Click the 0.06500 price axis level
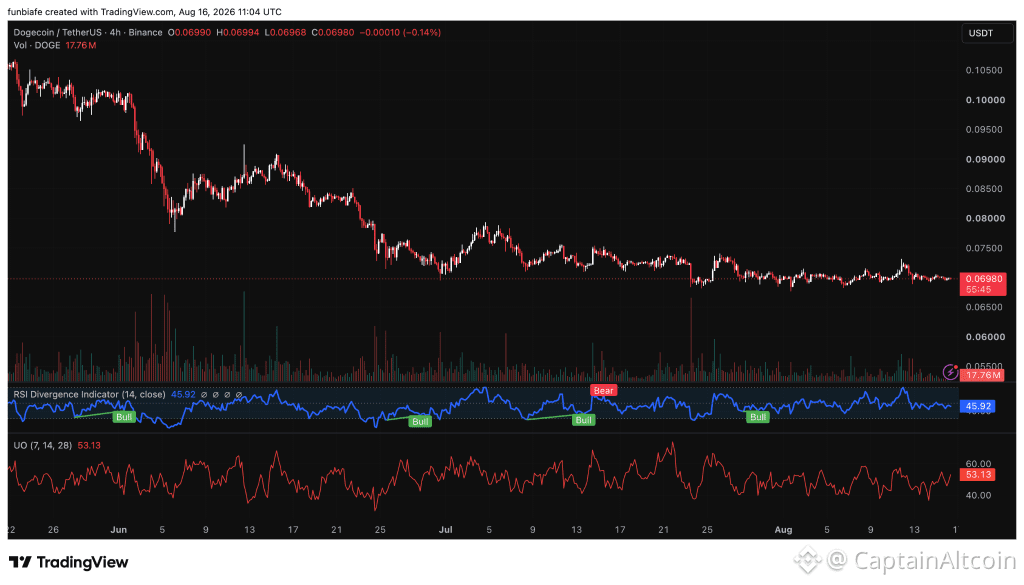This screenshot has height=585, width=1024. click(x=984, y=307)
